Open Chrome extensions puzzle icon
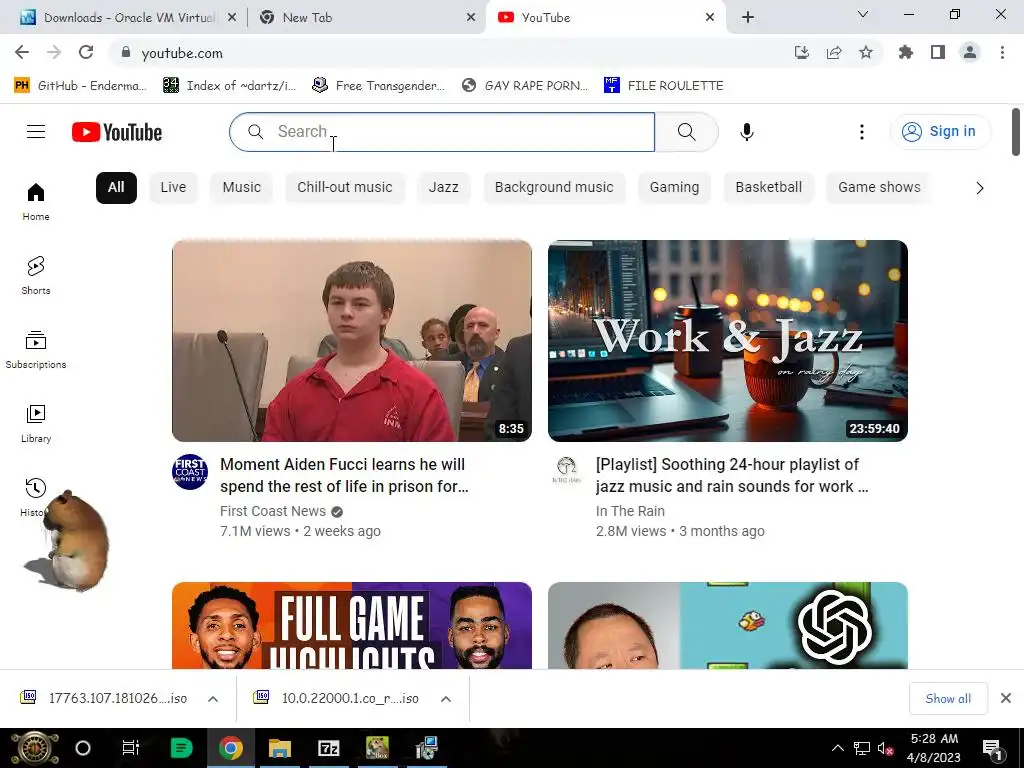Viewport: 1024px width, 768px height. pyautogui.click(x=905, y=52)
